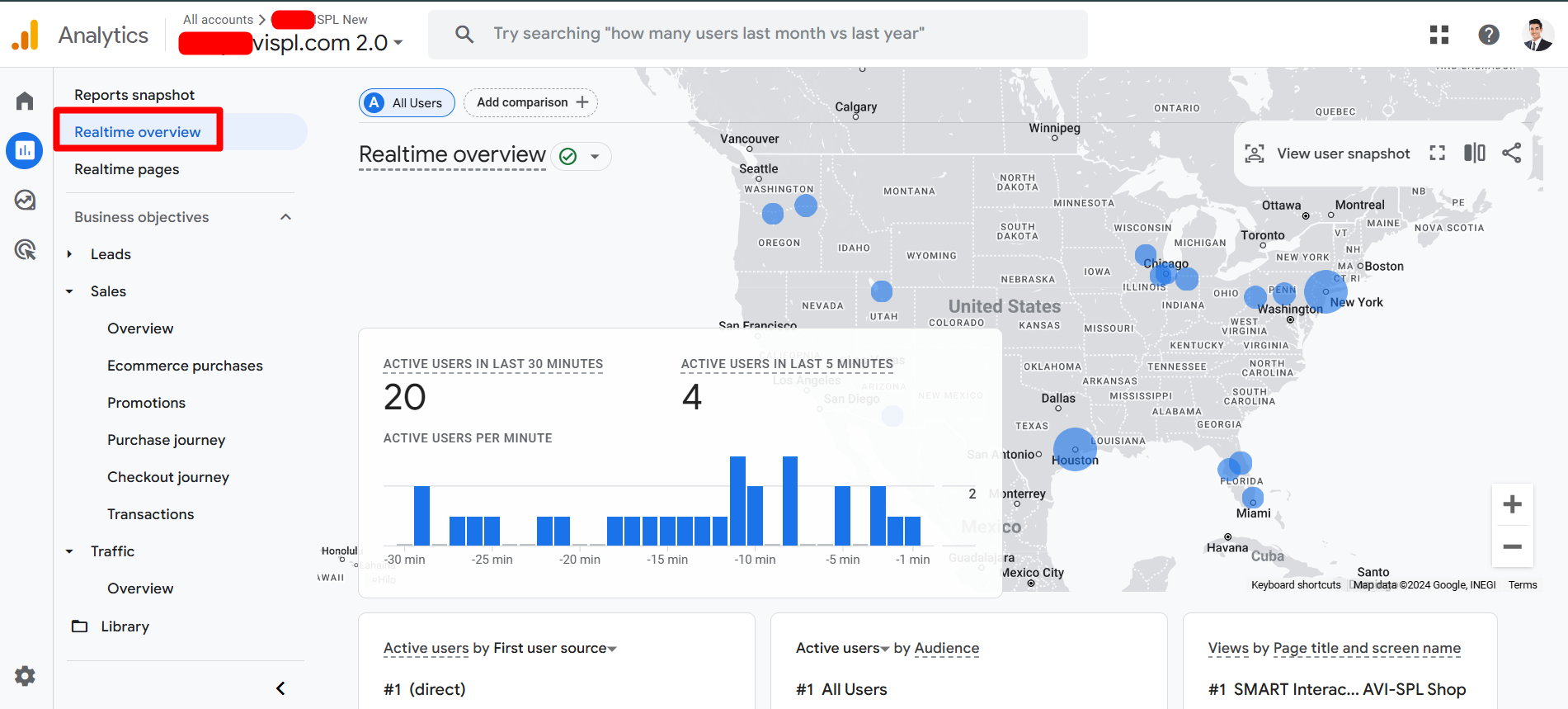Click View user snapshot
The height and width of the screenshot is (709, 1568).
tap(1328, 154)
